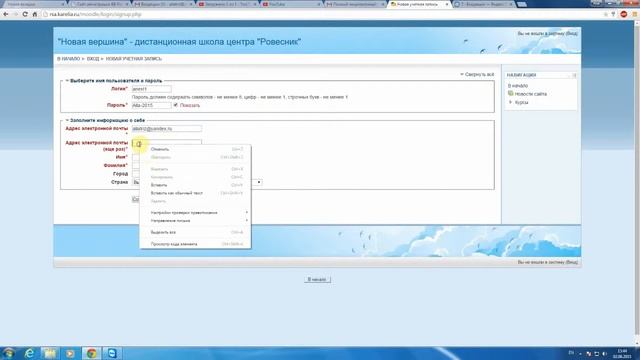
Task: Click the first Адрес электронной почты field
Action: (167, 129)
